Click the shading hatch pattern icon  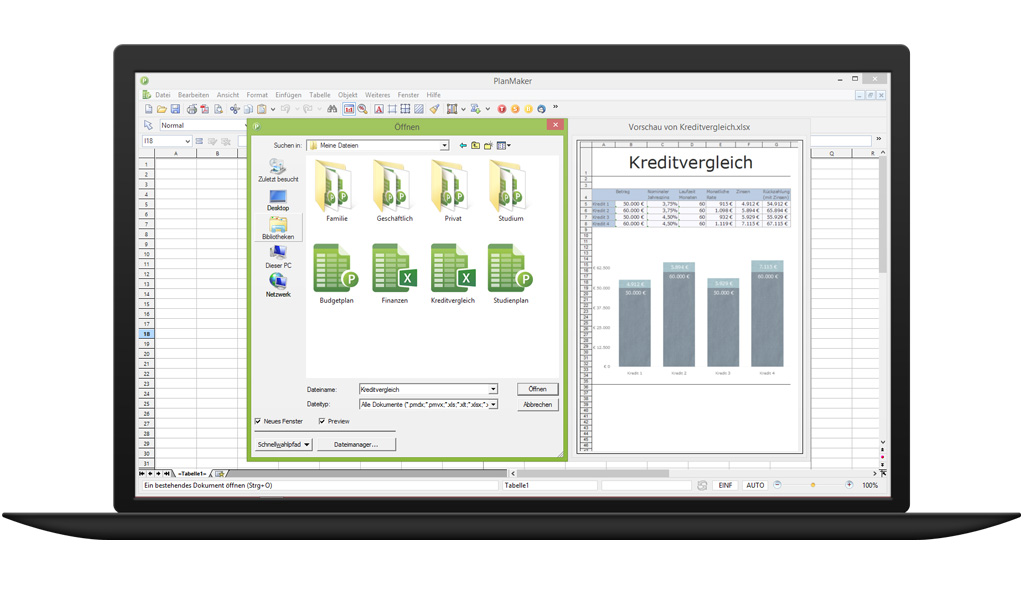point(419,109)
